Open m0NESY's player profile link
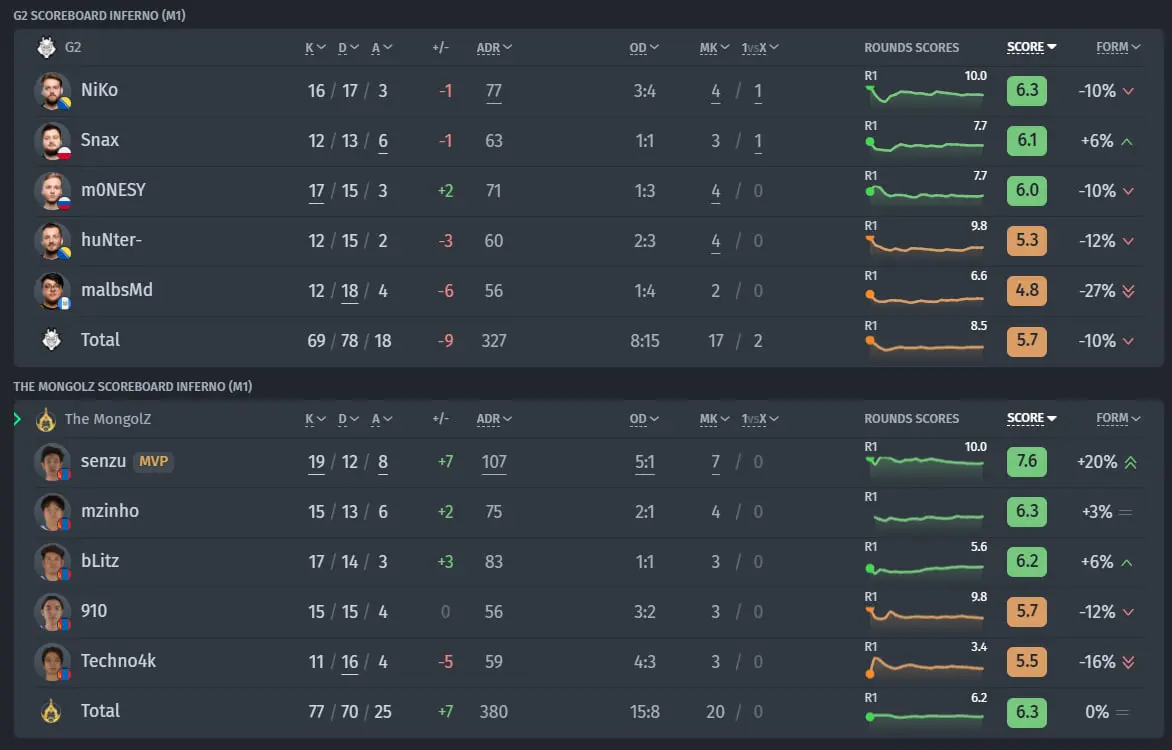Viewport: 1172px width, 750px height. coord(114,191)
